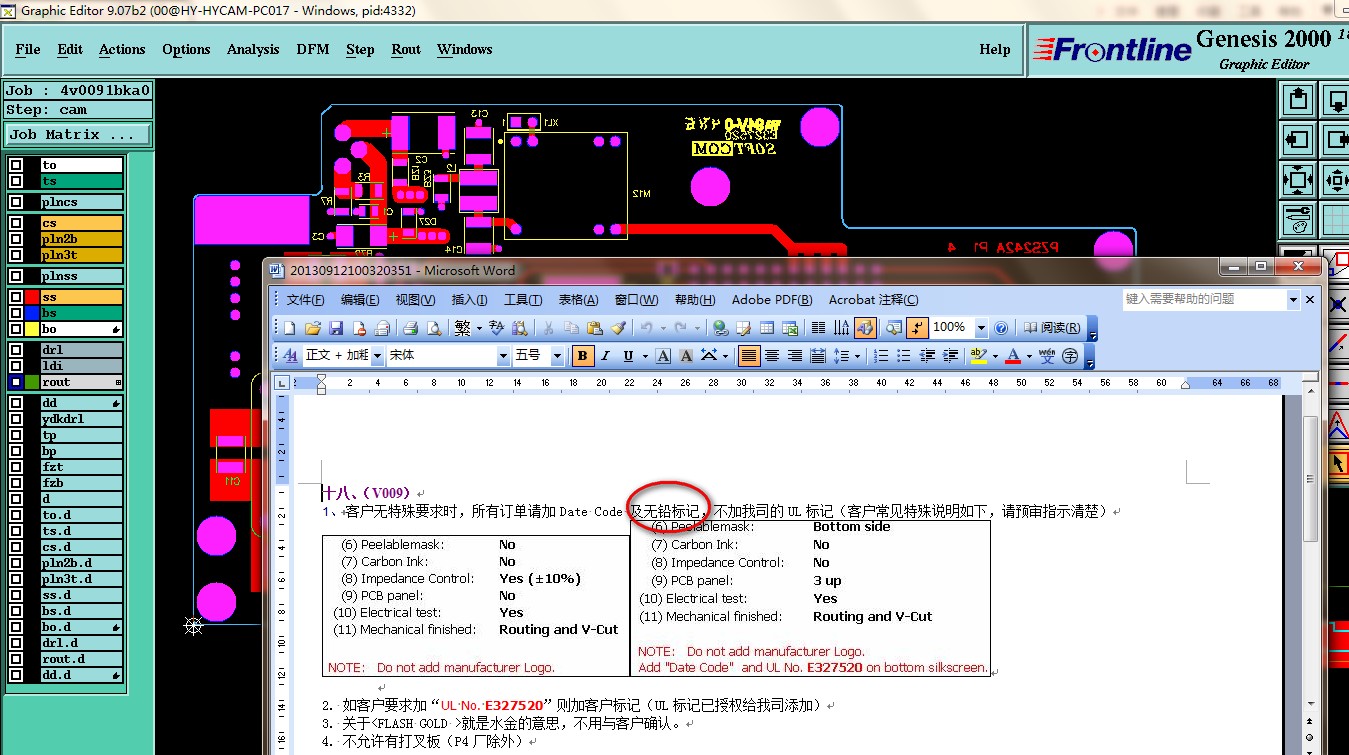1349x755 pixels.
Task: Open the font name 宋体 dropdown
Action: (503, 355)
